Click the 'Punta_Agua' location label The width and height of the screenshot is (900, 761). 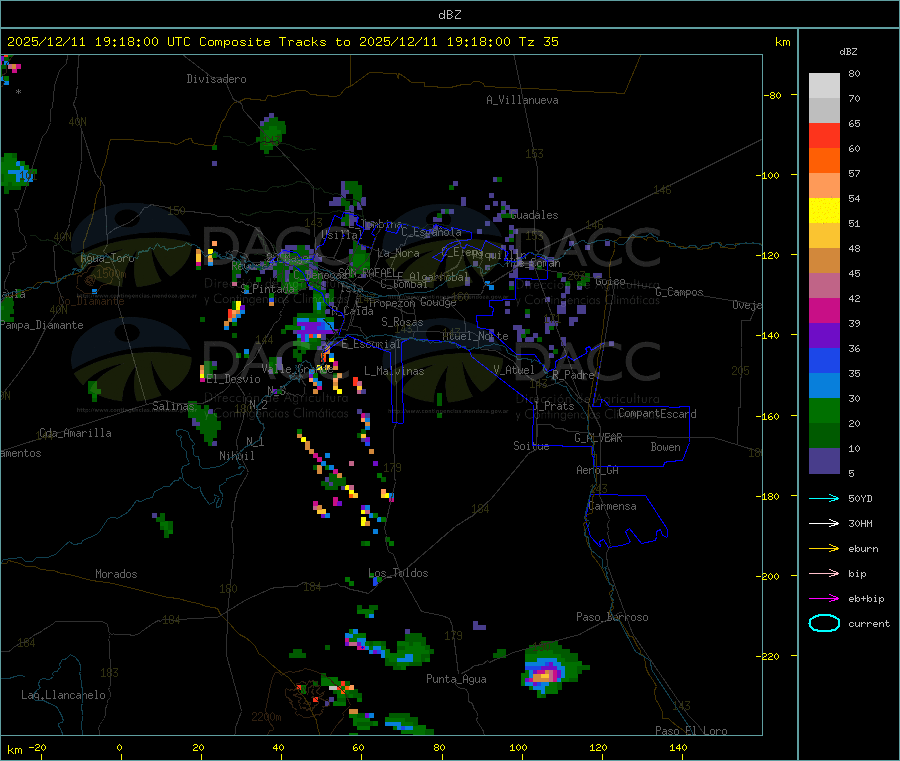(x=456, y=679)
